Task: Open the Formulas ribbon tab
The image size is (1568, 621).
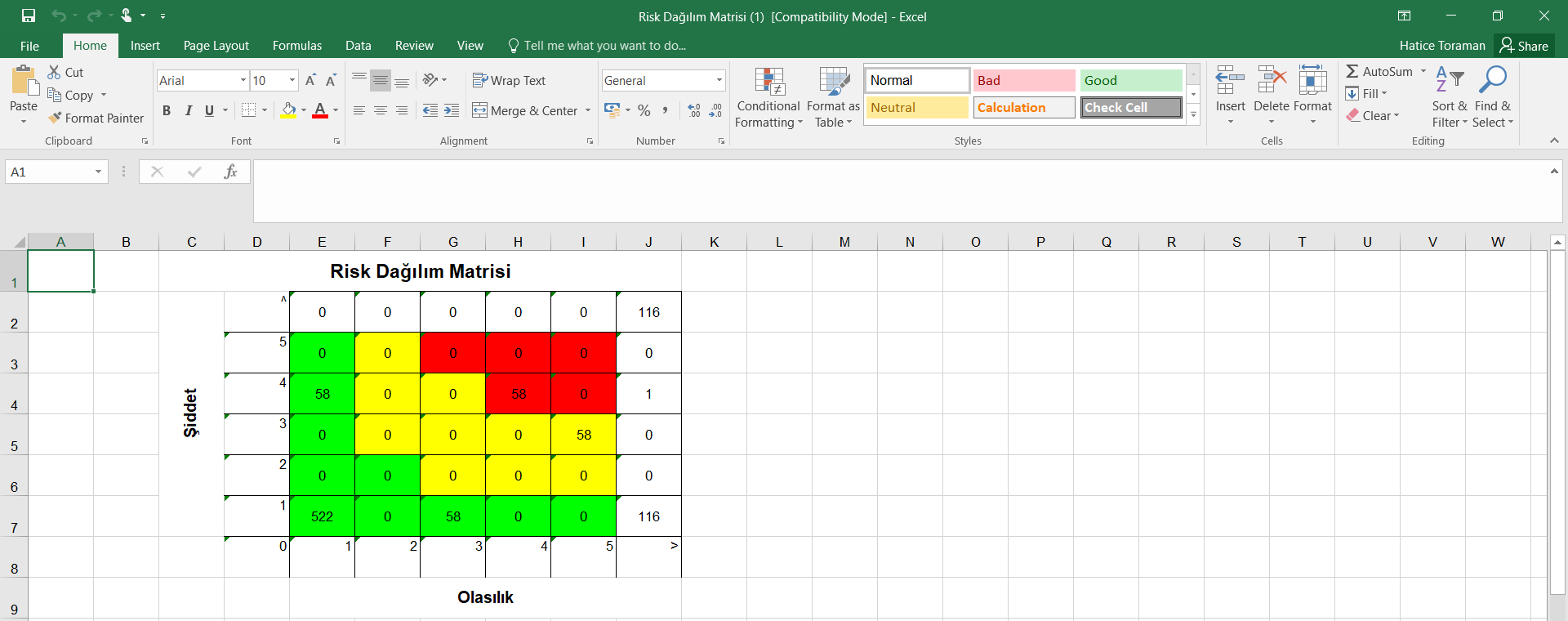Action: click(296, 46)
